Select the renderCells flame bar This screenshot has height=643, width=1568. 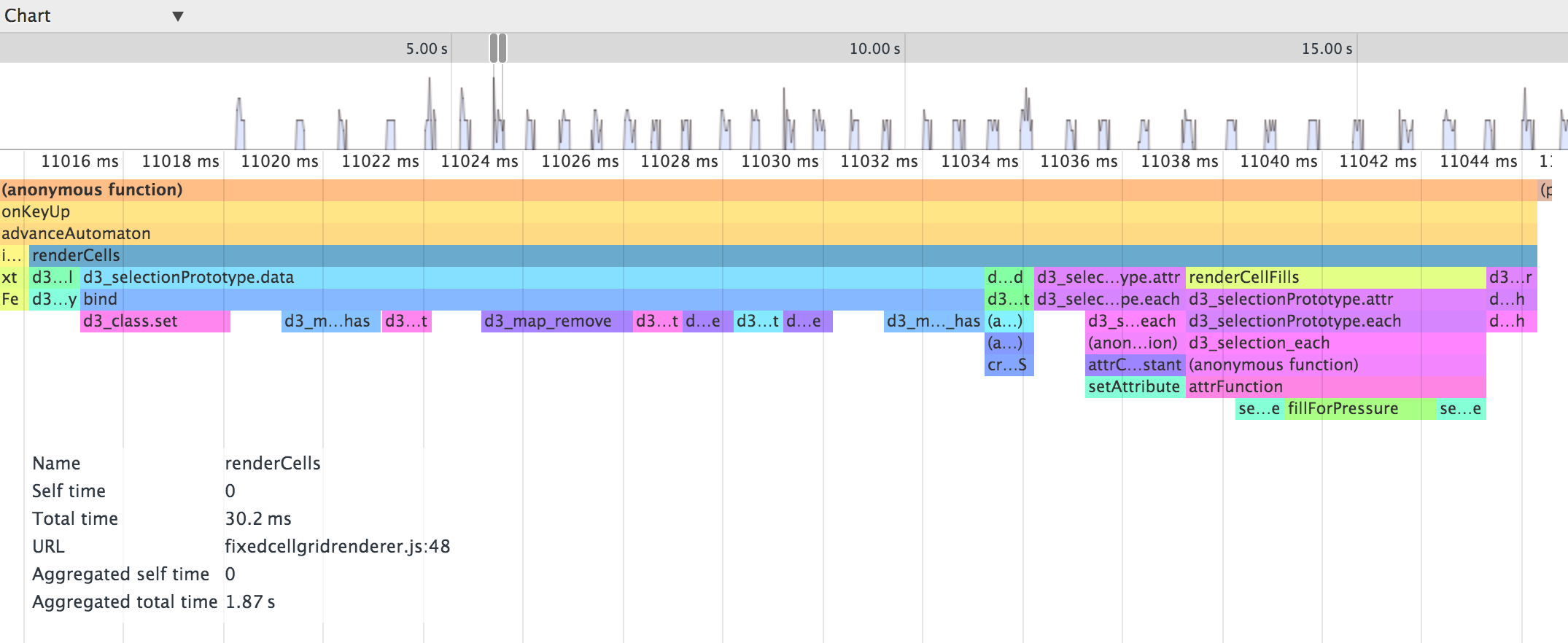pyautogui.click(x=783, y=255)
